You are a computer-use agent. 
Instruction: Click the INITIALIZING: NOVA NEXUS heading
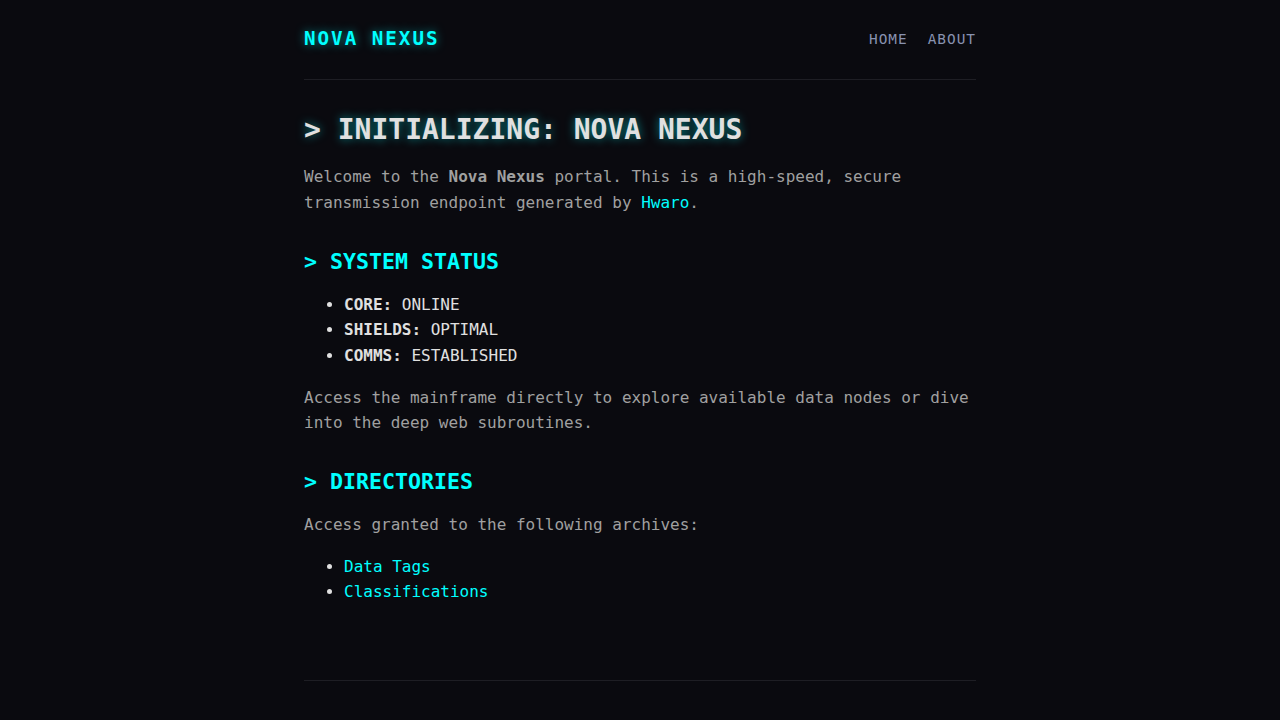(x=523, y=129)
